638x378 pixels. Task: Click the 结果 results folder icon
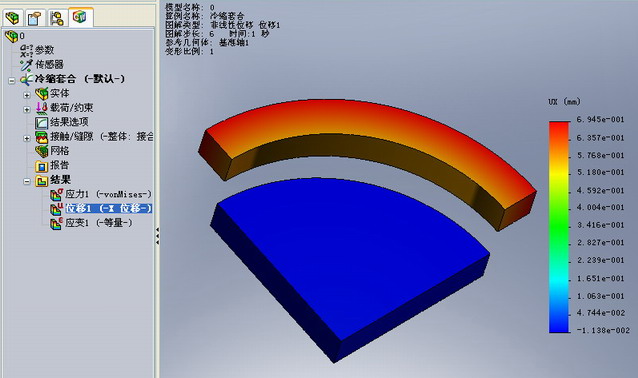click(42, 180)
